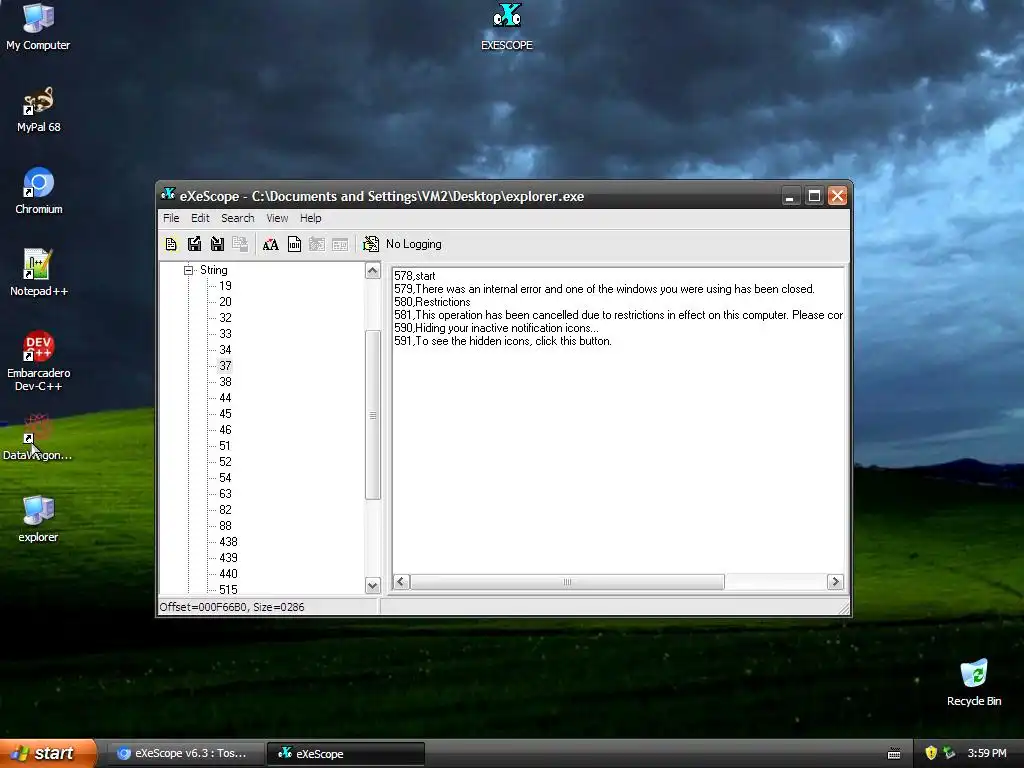This screenshot has height=768, width=1024.
Task: Click the greyed-out save updated toolbar icon
Action: coord(240,244)
